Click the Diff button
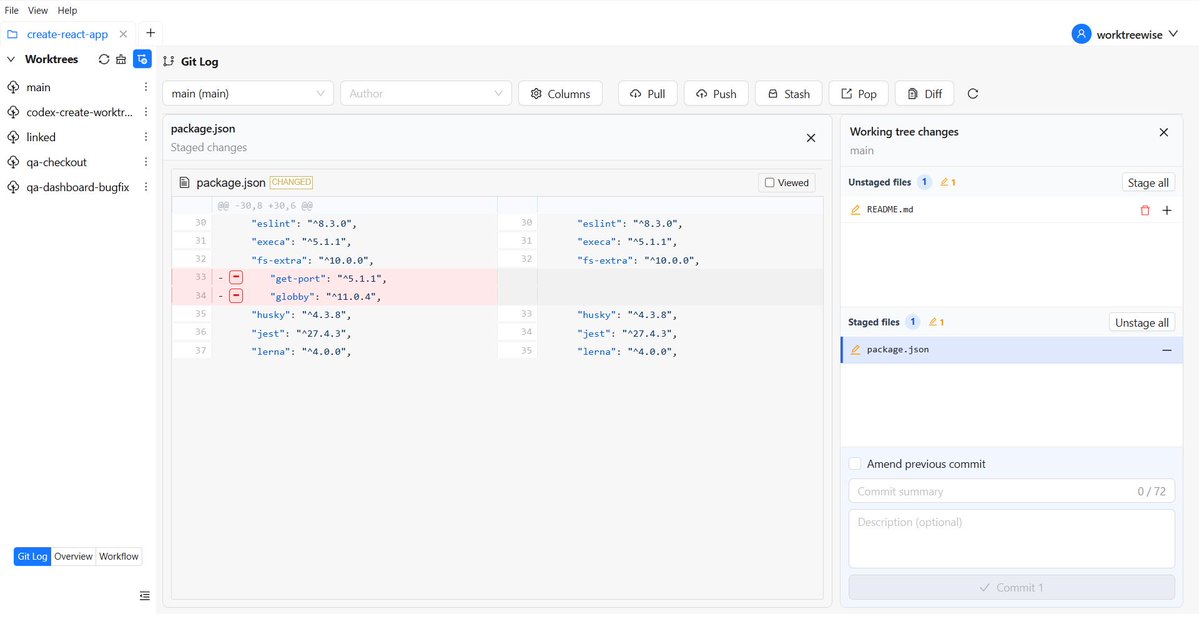The image size is (1199, 619). point(924,93)
